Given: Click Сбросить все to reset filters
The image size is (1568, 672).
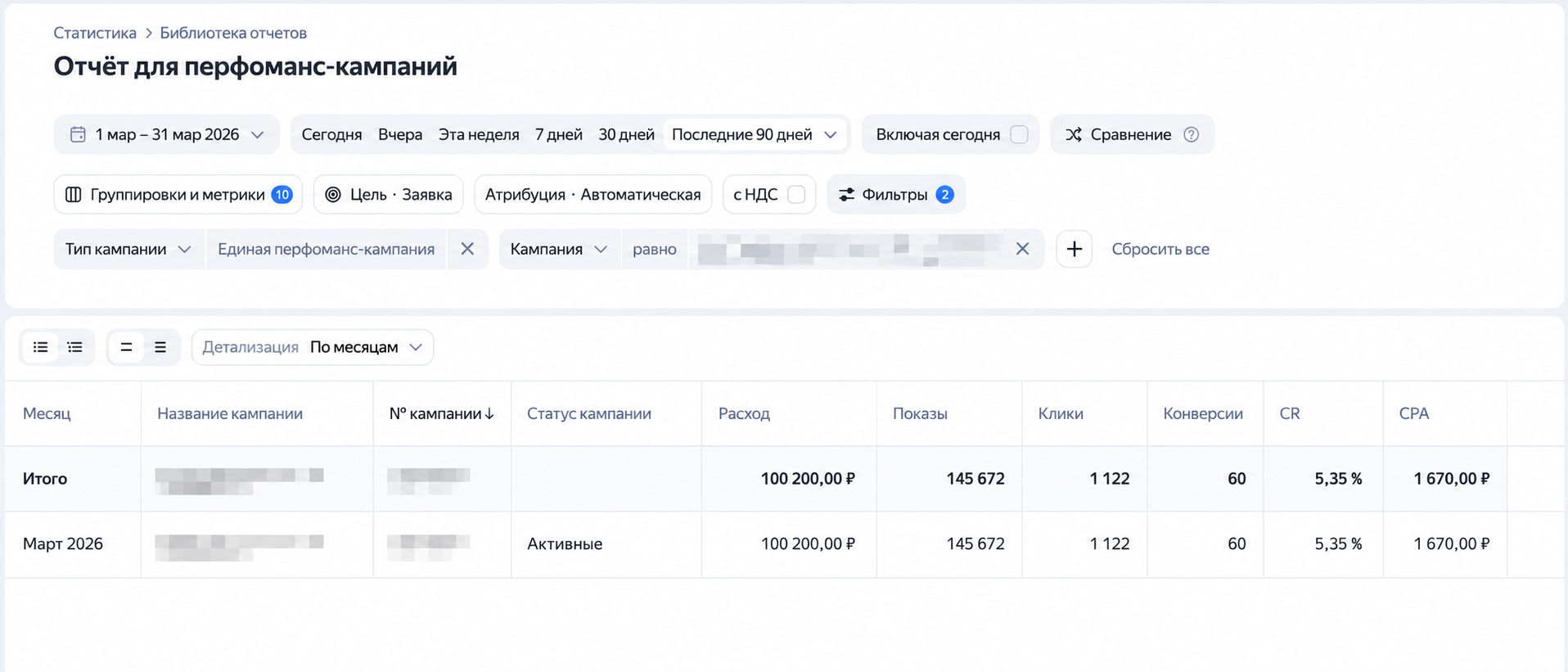Looking at the screenshot, I should [x=1160, y=249].
